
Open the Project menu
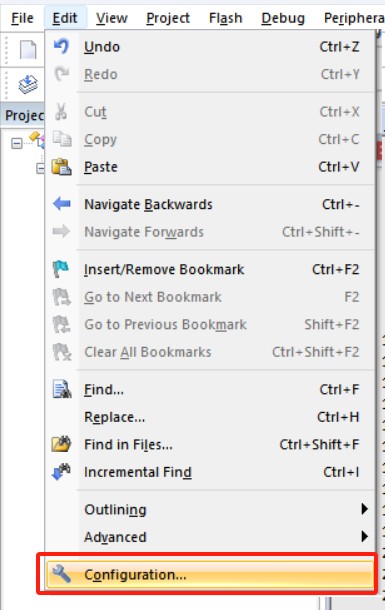[x=168, y=18]
